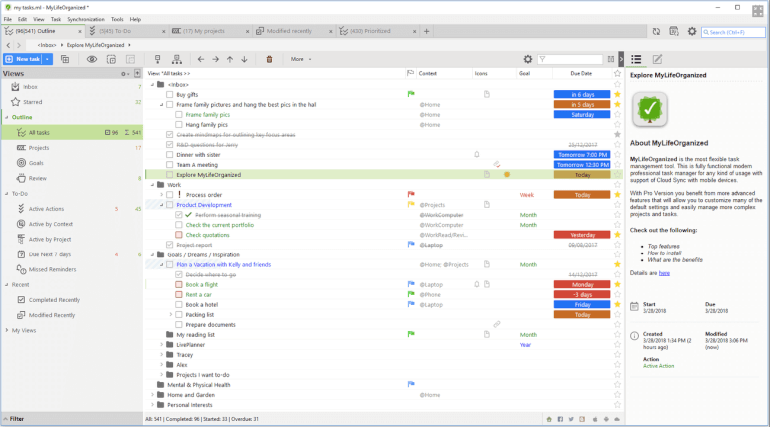This screenshot has height=427, width=770.
Task: Click the duplicate task icon beside New task
Action: pyautogui.click(x=65, y=59)
